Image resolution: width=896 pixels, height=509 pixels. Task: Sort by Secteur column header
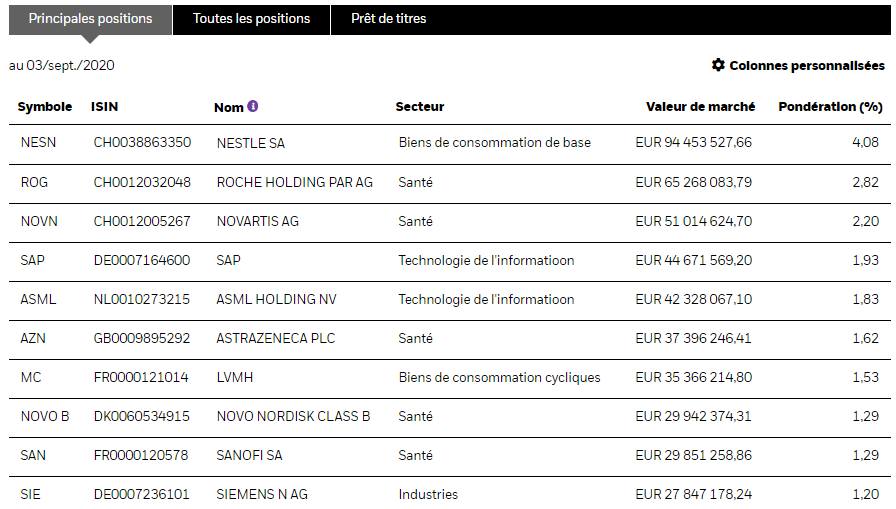[x=420, y=106]
